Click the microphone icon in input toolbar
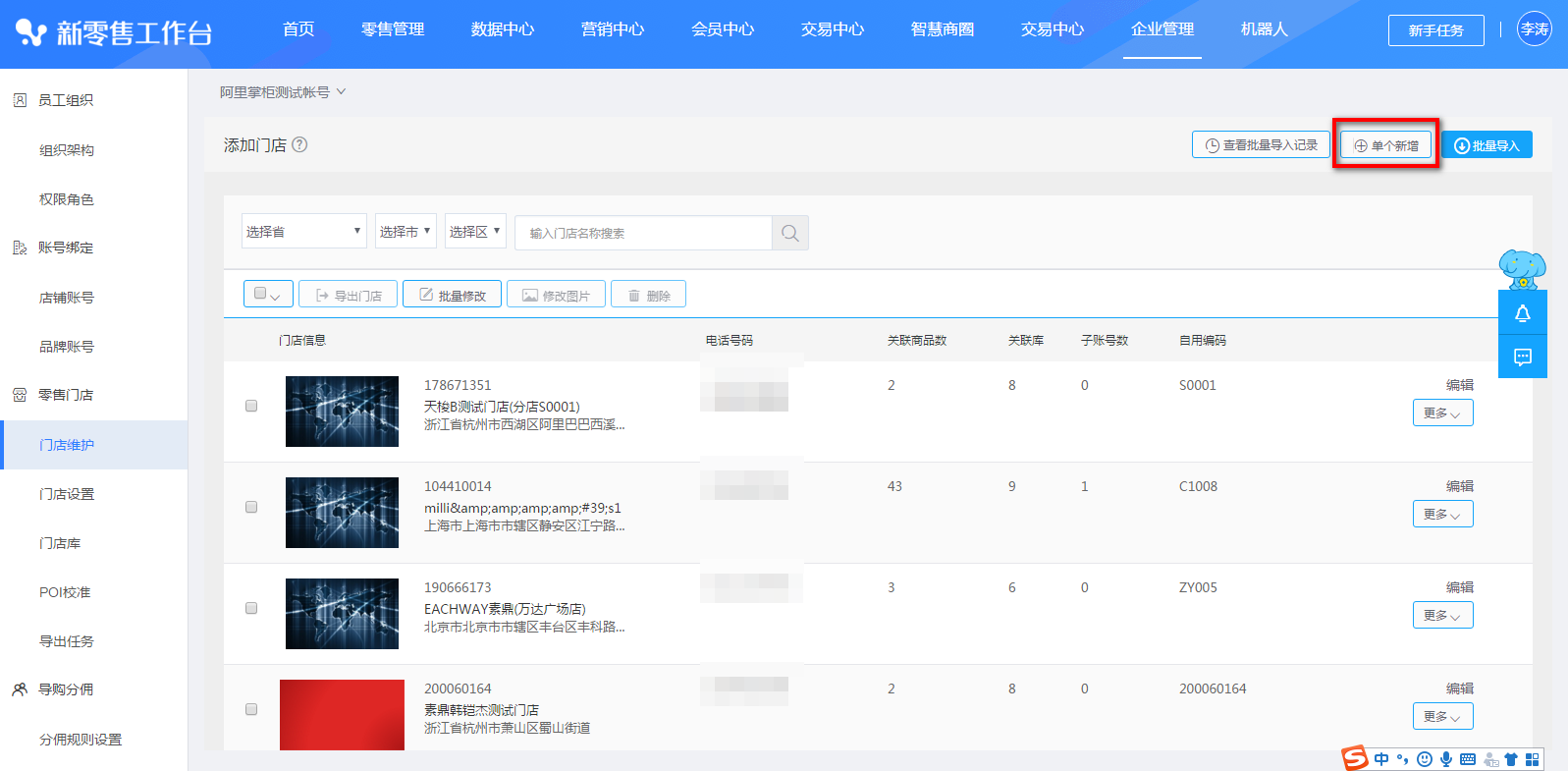This screenshot has height=771, width=1568. click(x=1445, y=759)
